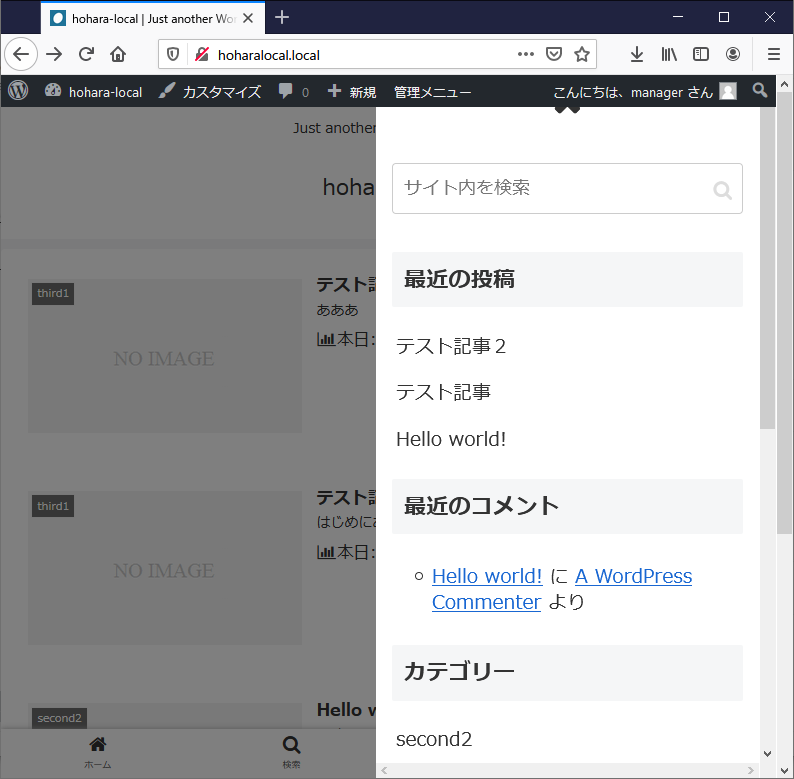The width and height of the screenshot is (794, 779).
Task: Click the WordPress logo in admin bar
Action: click(x=18, y=91)
